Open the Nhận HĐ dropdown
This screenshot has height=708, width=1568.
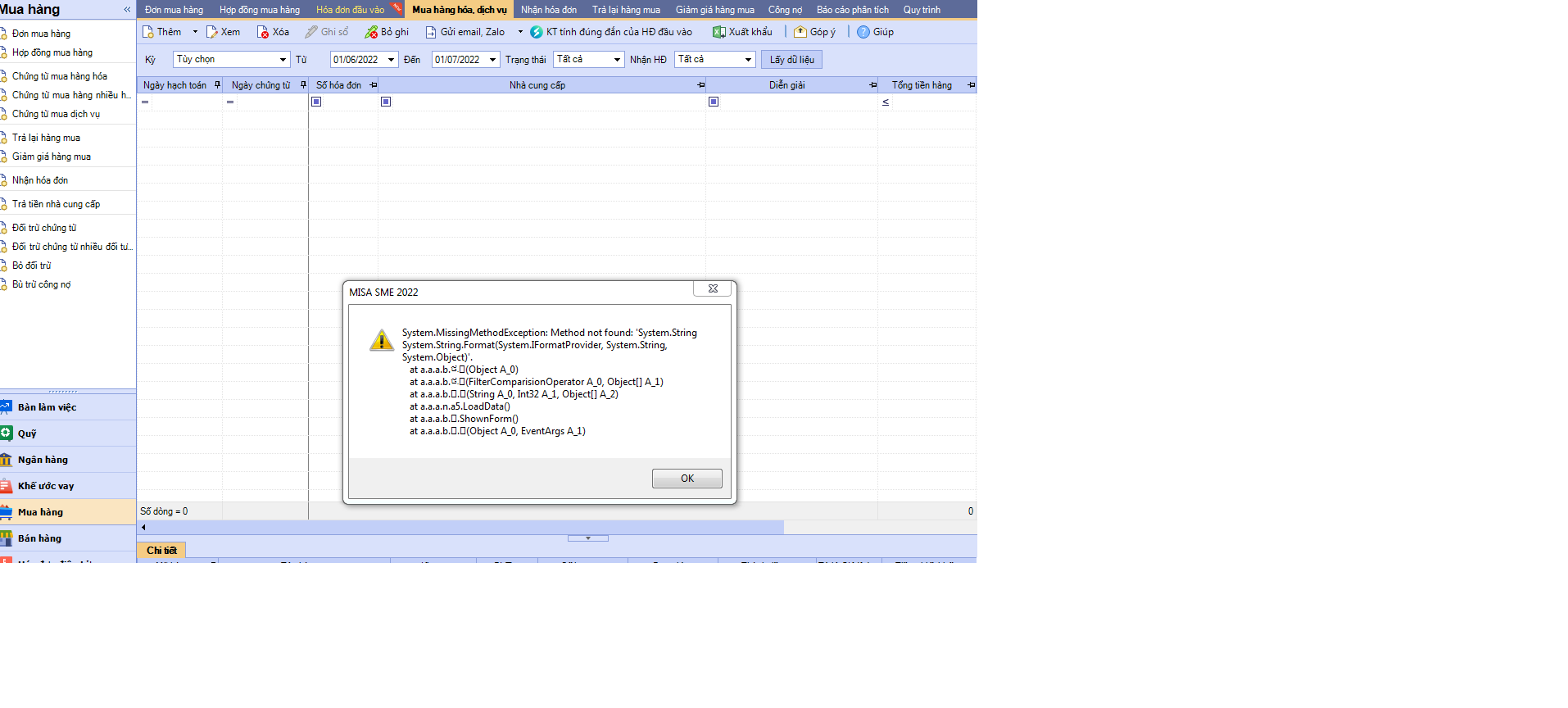(748, 60)
